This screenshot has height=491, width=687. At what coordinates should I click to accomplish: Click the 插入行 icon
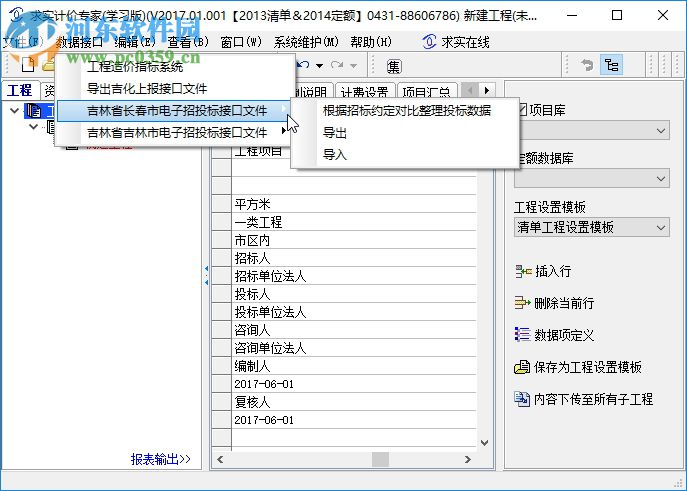click(523, 272)
